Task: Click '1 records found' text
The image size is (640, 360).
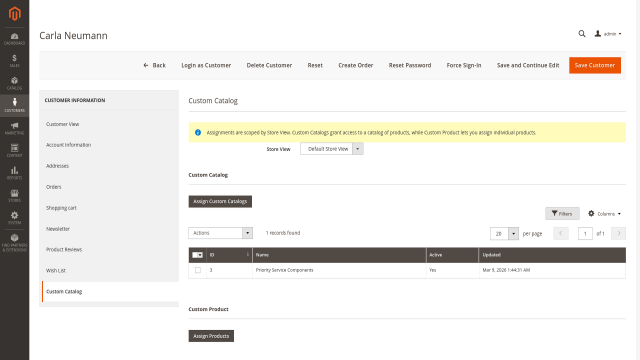Action: tap(283, 233)
